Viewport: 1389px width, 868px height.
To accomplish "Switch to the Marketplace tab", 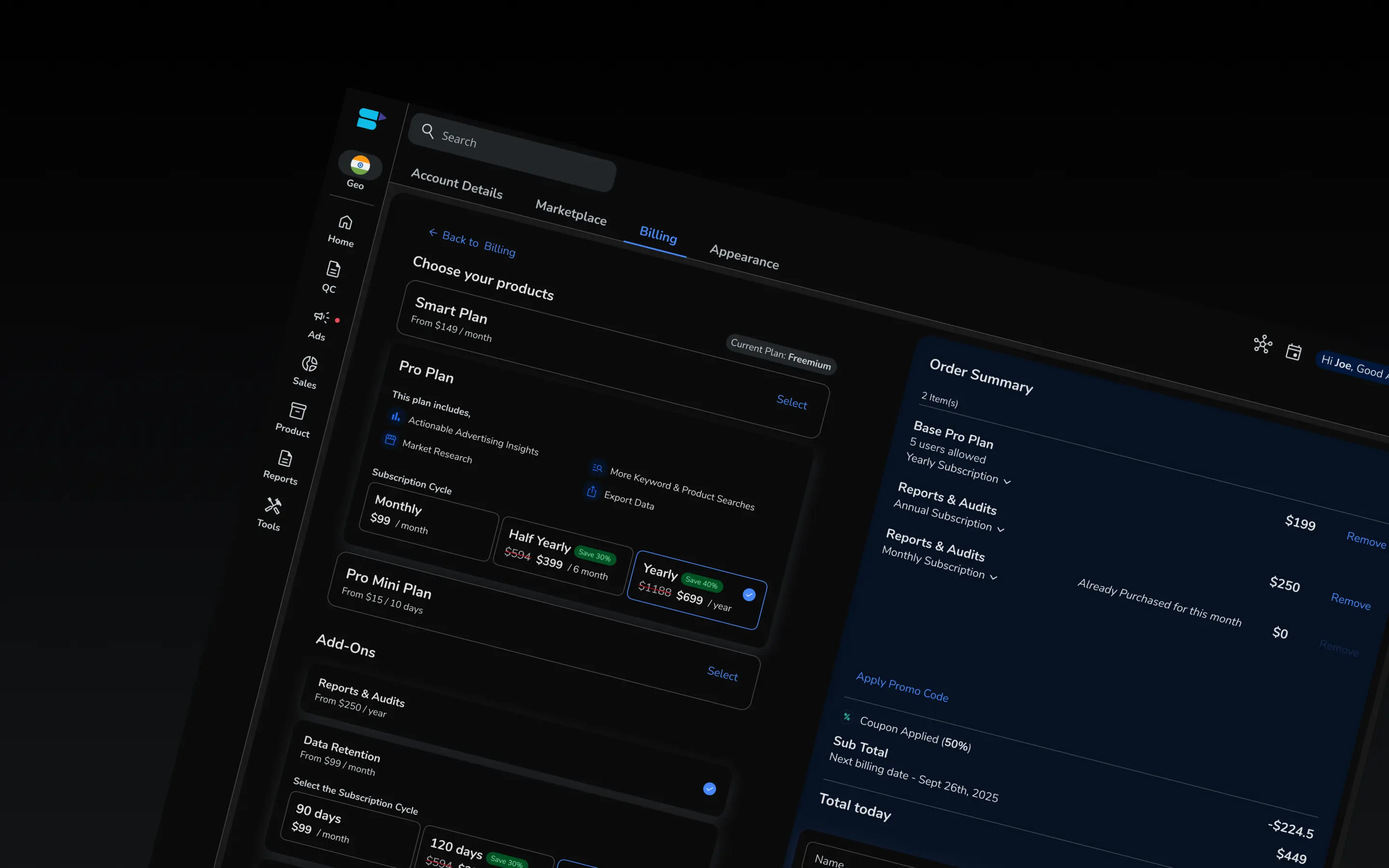I will click(x=571, y=212).
